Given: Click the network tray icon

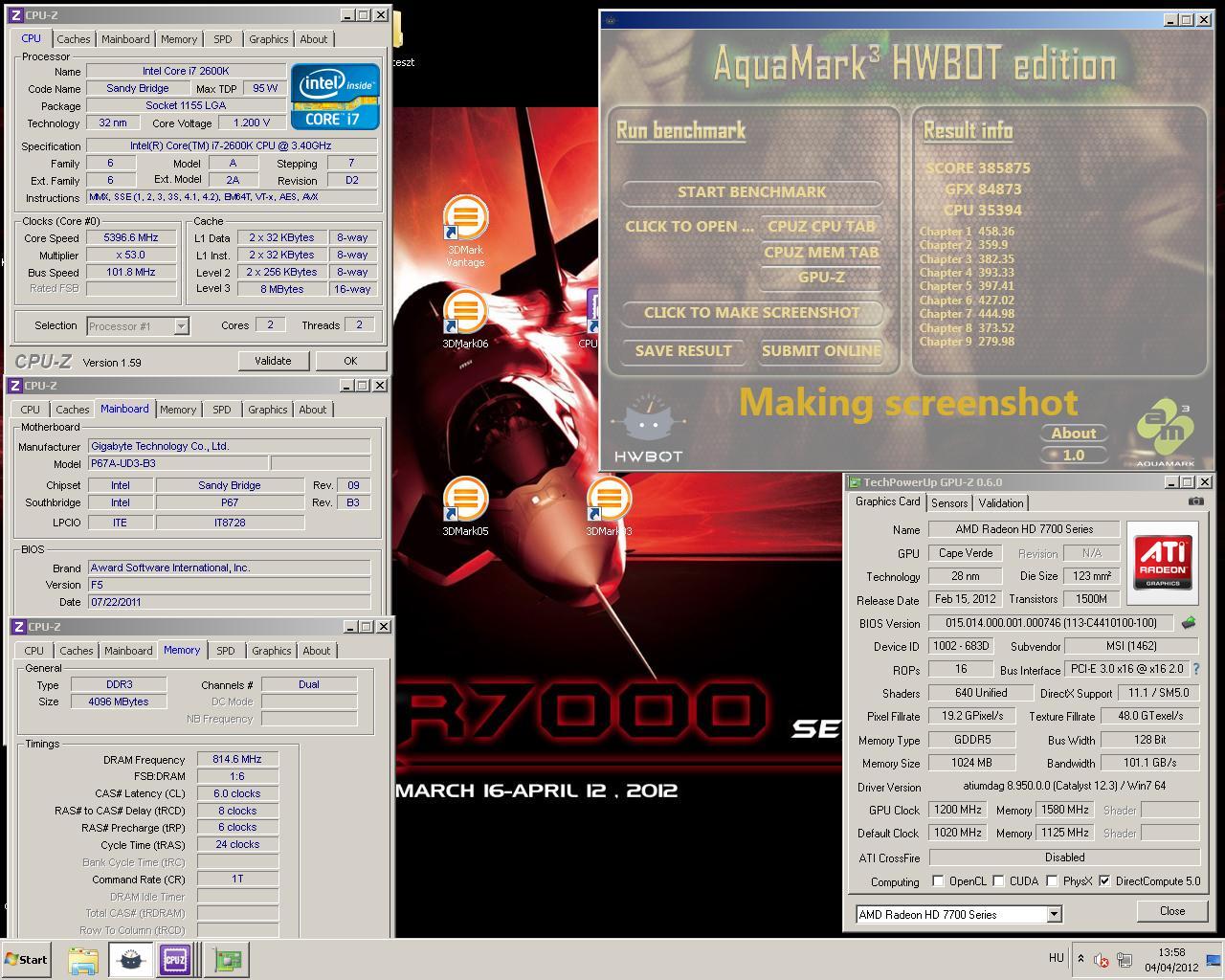Looking at the screenshot, I should click(1125, 959).
